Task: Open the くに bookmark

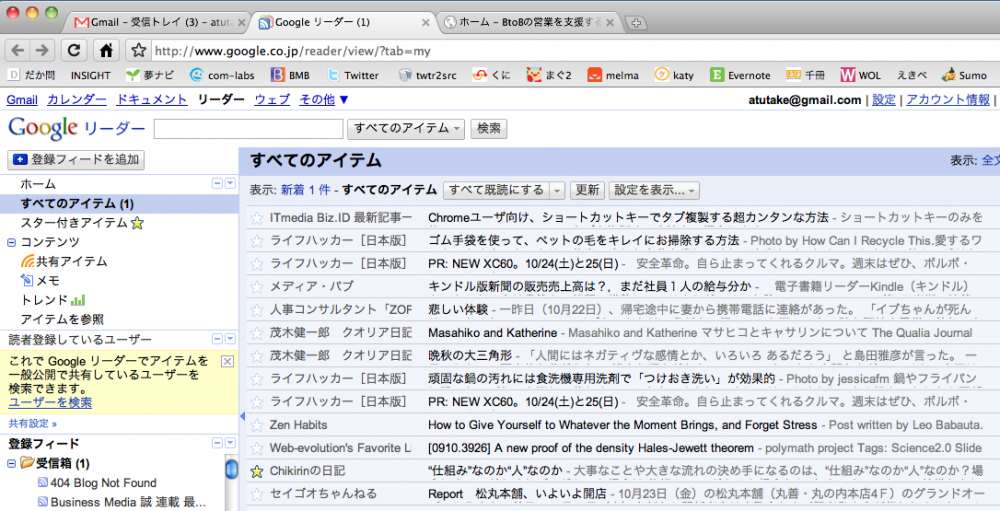Action: coord(491,75)
